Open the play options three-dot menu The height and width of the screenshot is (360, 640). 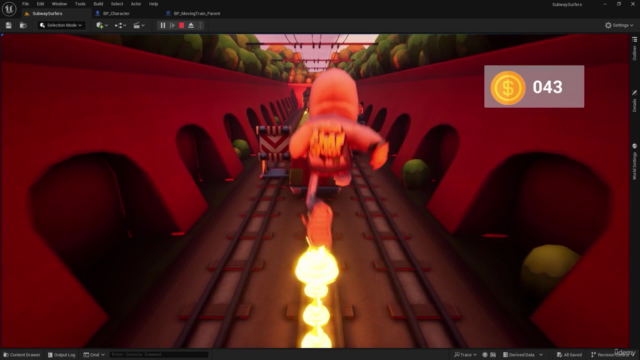tap(200, 25)
